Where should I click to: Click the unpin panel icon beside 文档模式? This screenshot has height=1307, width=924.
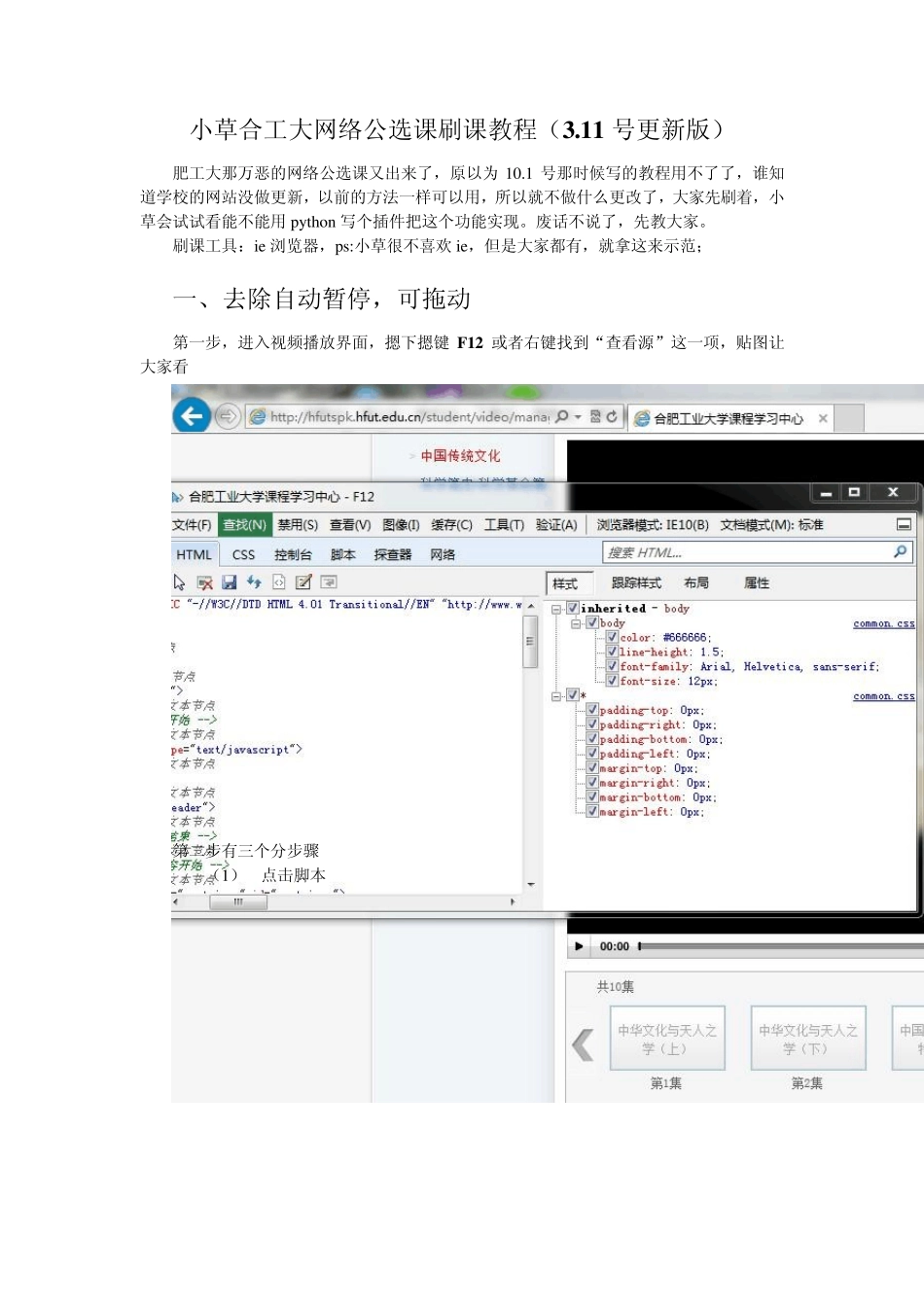[904, 524]
